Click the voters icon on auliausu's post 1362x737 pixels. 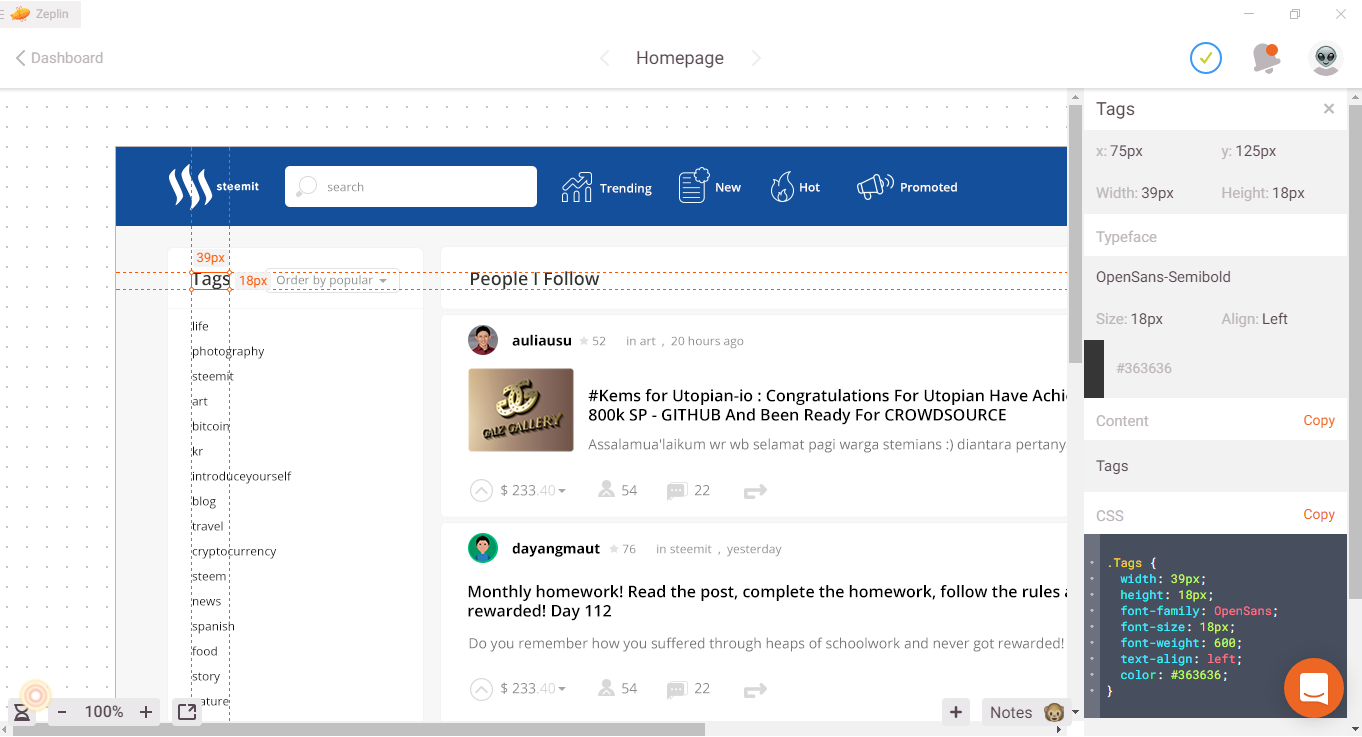point(606,490)
